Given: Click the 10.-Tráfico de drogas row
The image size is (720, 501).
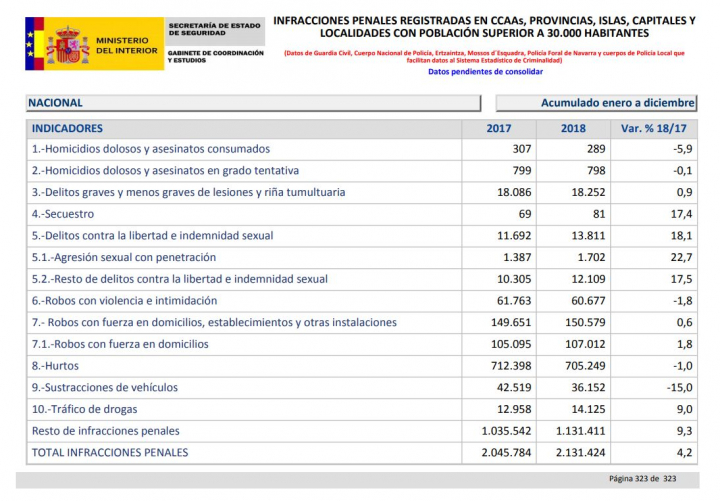Looking at the screenshot, I should [x=85, y=409].
